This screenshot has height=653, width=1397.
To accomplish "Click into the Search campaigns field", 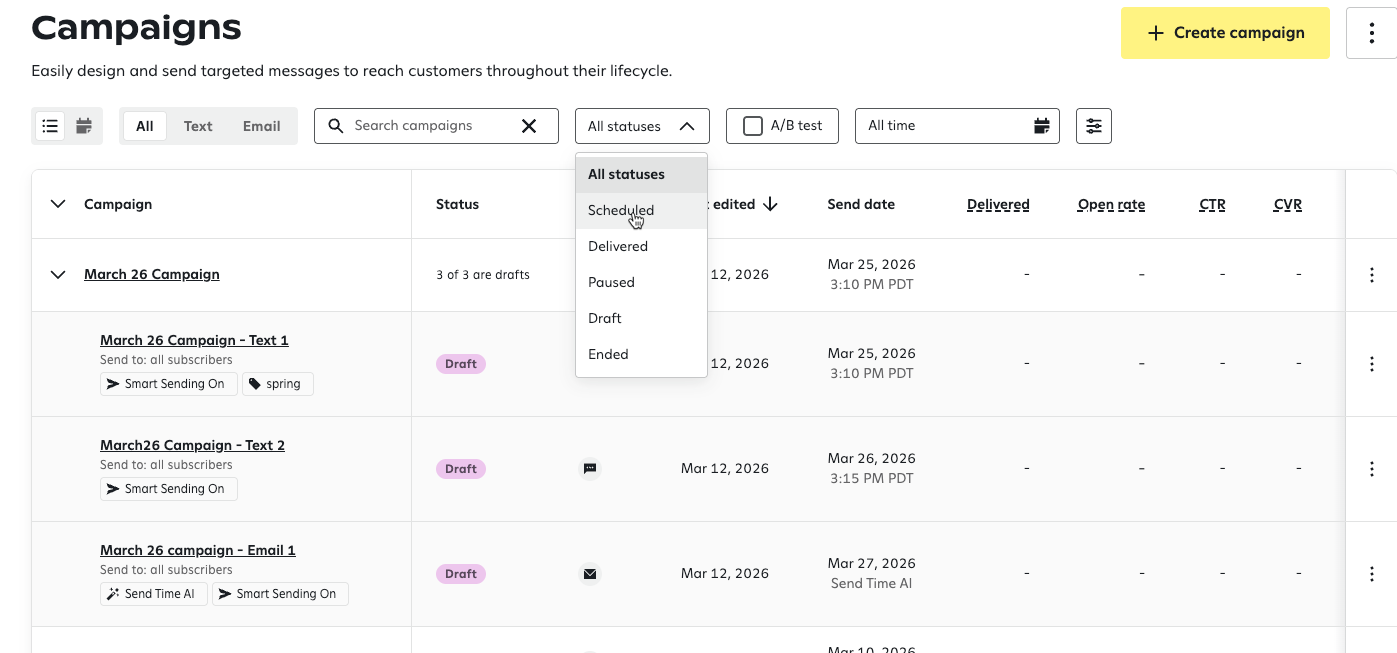I will [430, 126].
